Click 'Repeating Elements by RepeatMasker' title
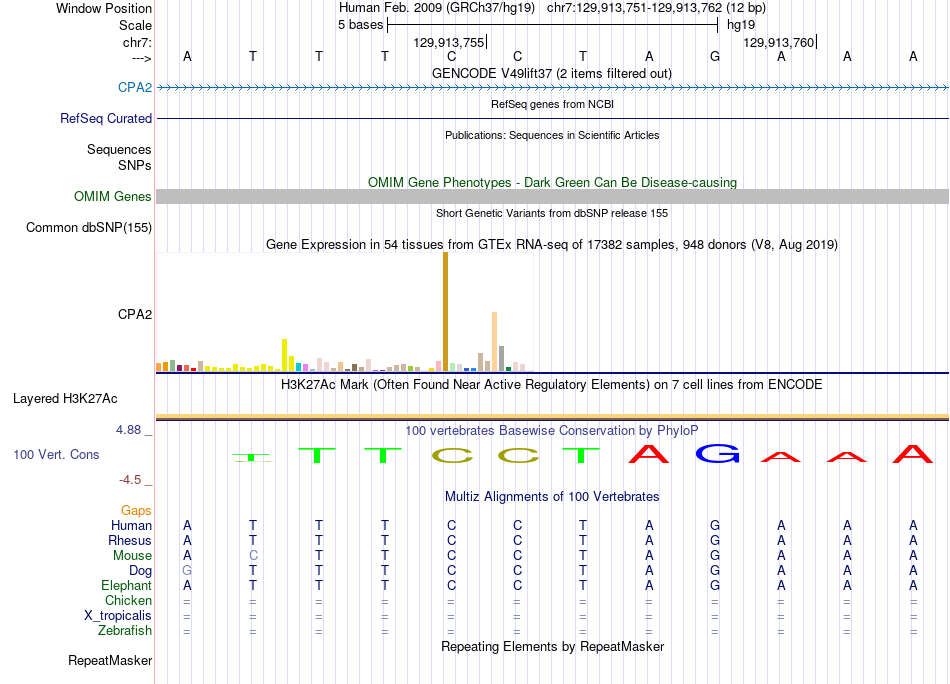The image size is (950, 684). pyautogui.click(x=553, y=646)
